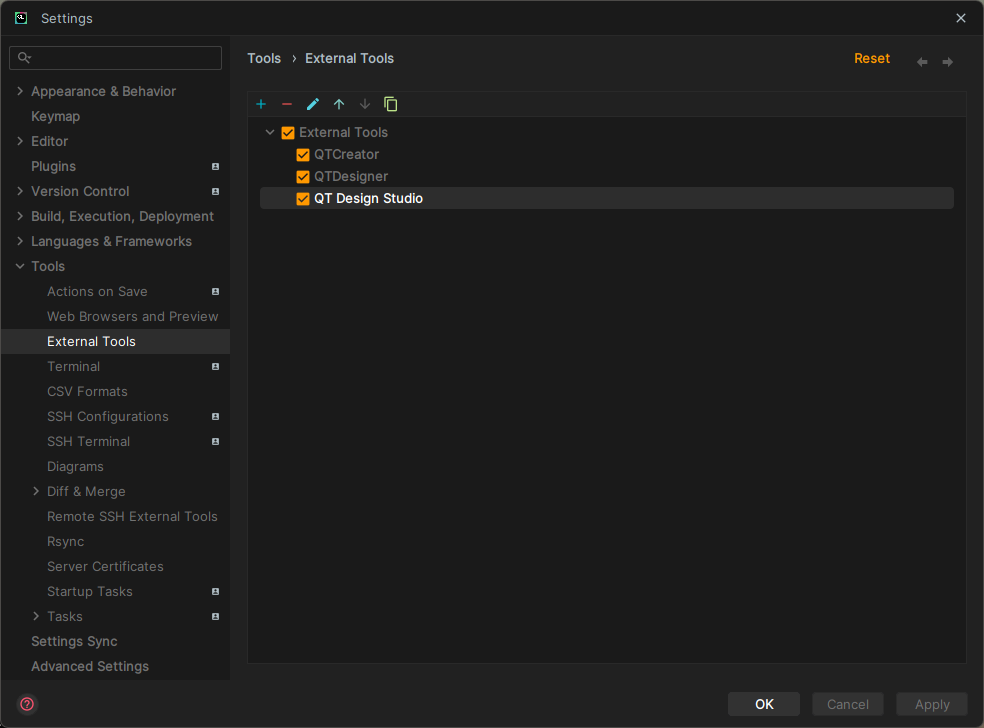984x728 pixels.
Task: Click the Remove tool minus icon
Action: tap(287, 104)
